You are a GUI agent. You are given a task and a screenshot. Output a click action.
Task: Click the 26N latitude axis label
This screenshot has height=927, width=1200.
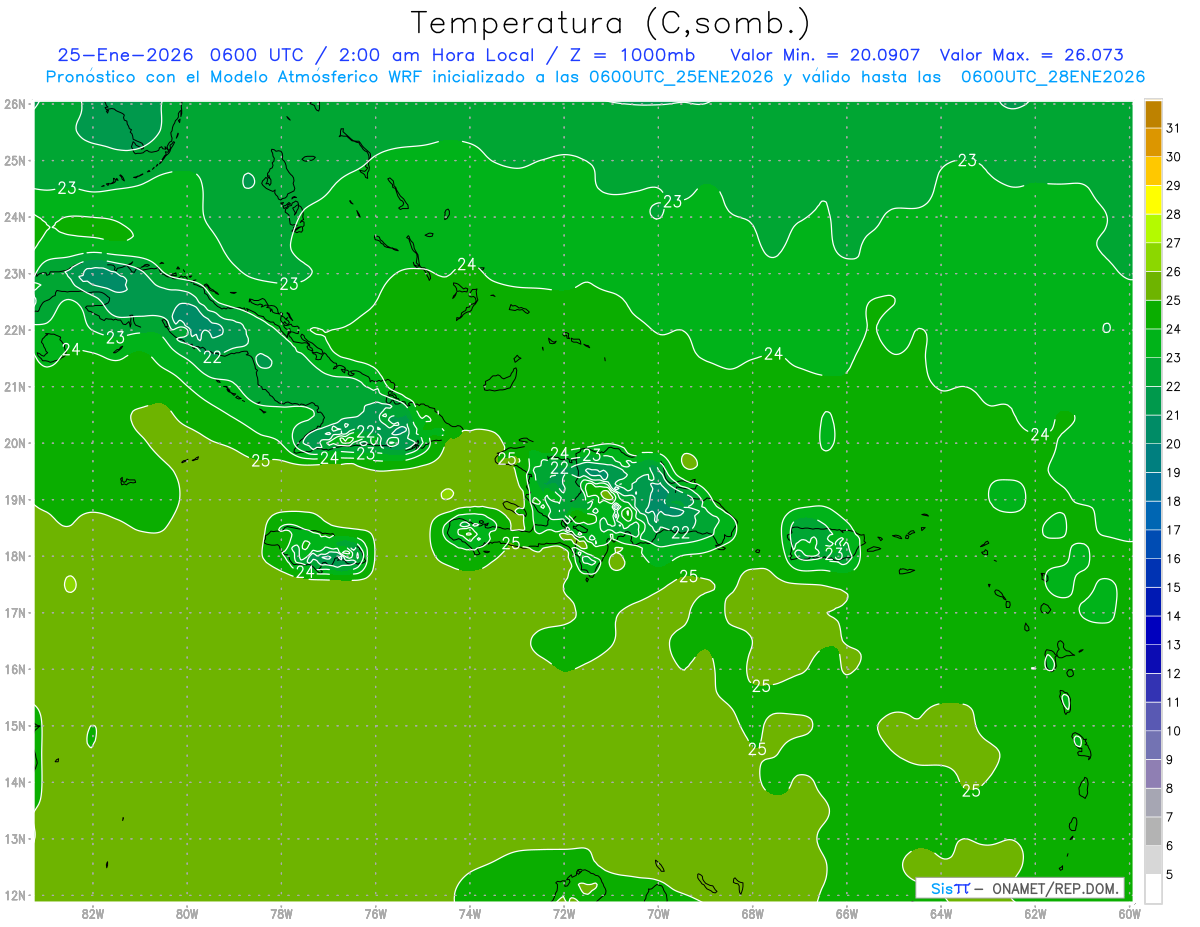pos(14,104)
